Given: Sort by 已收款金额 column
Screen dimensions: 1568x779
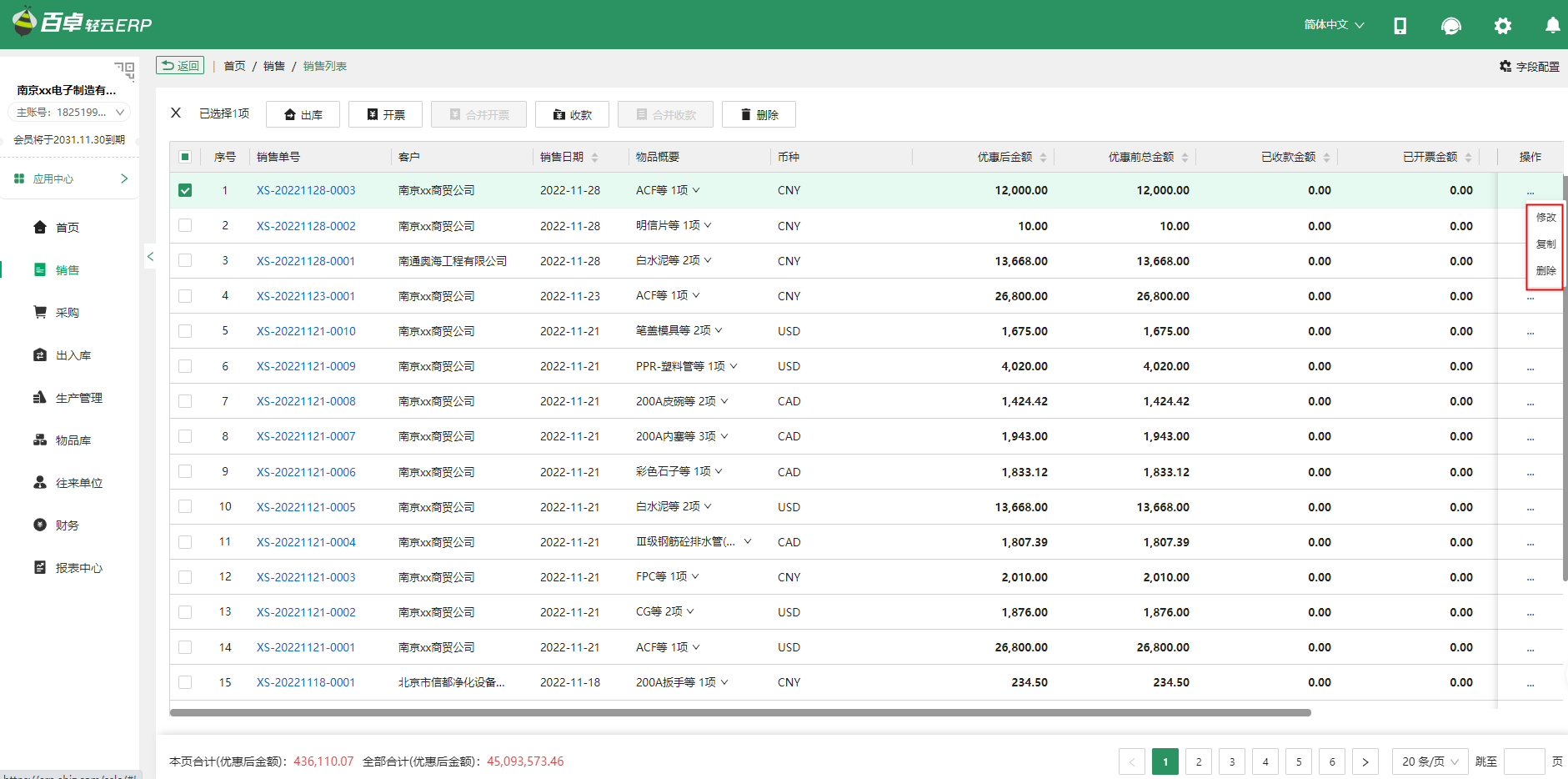Looking at the screenshot, I should click(x=1326, y=158).
